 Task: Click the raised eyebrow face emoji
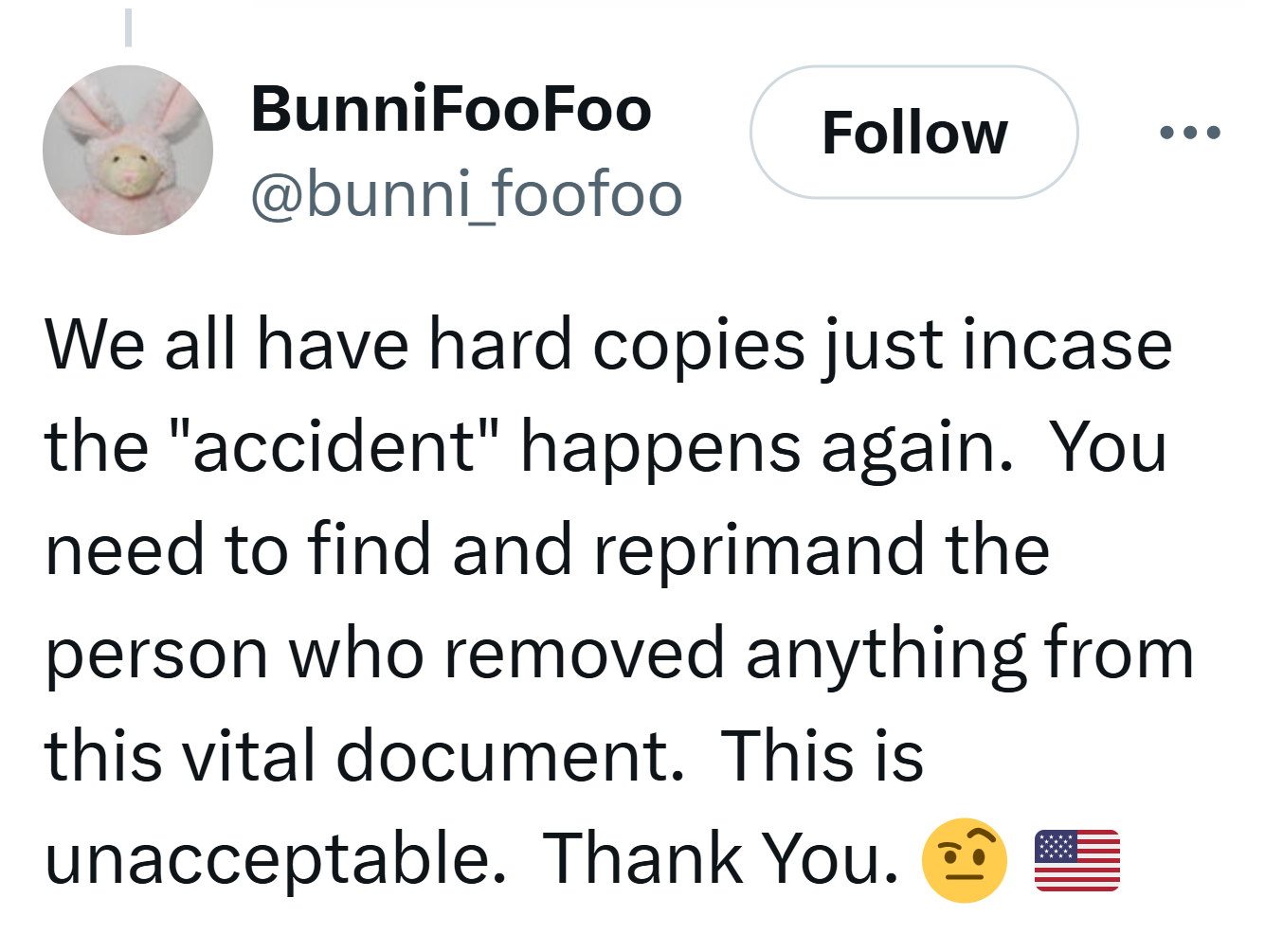964,860
